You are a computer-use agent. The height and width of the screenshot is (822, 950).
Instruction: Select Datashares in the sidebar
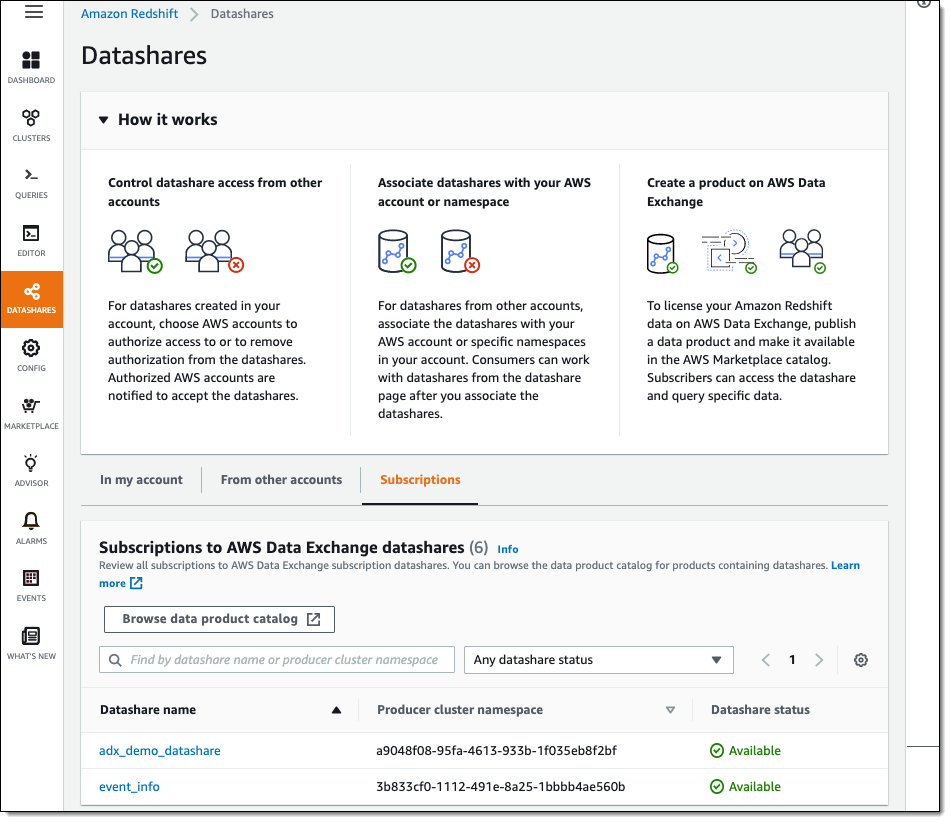click(32, 299)
